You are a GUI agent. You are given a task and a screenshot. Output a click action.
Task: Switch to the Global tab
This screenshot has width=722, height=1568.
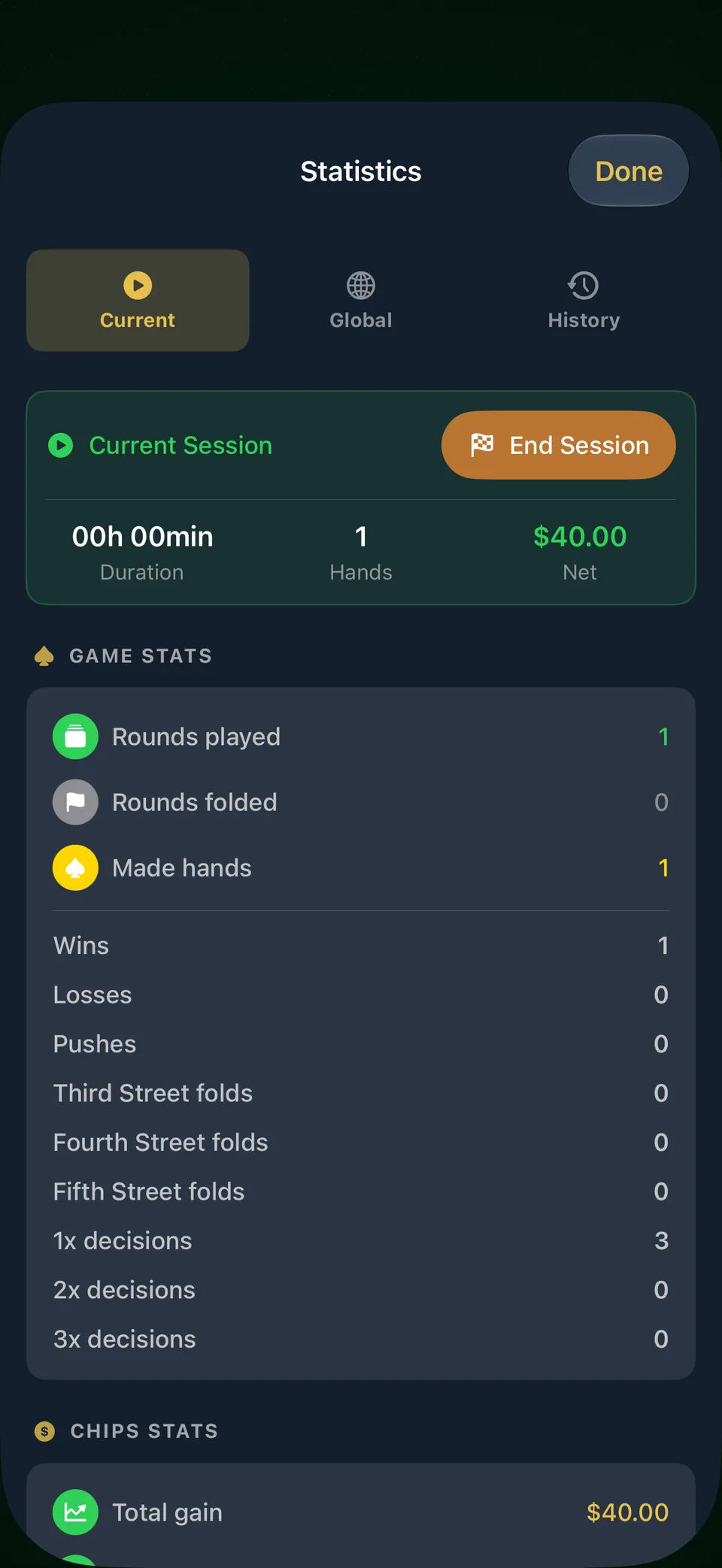click(x=361, y=301)
